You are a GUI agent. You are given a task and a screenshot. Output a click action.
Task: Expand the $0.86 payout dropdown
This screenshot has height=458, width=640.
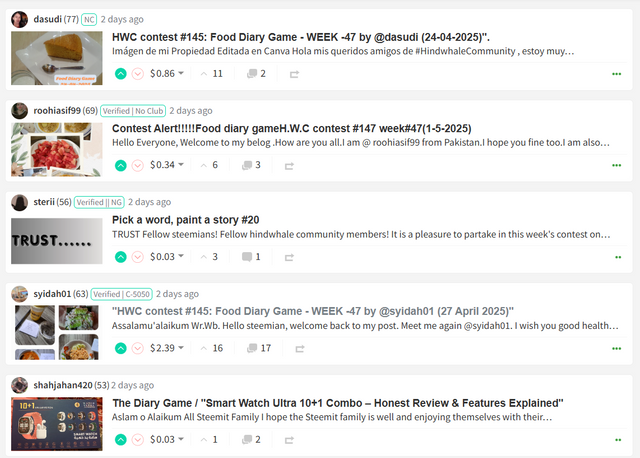tap(167, 73)
